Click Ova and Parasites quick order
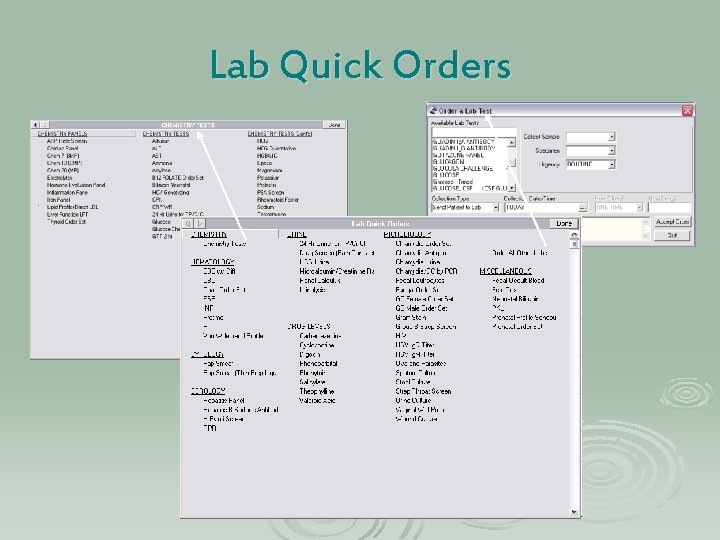Screen dimensions: 720x540 click(x=420, y=364)
